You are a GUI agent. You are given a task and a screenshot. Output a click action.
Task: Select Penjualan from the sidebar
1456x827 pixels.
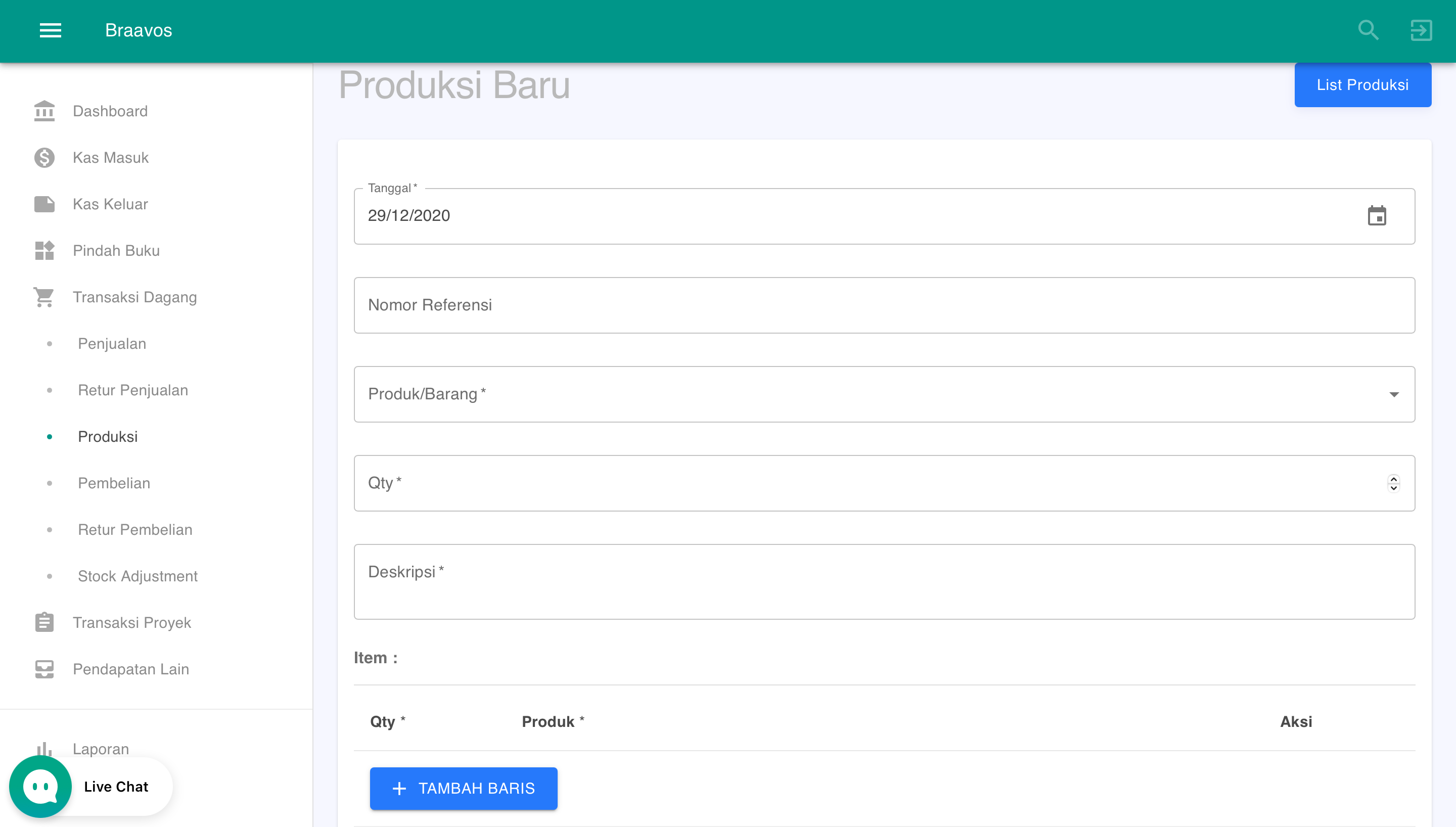[112, 343]
